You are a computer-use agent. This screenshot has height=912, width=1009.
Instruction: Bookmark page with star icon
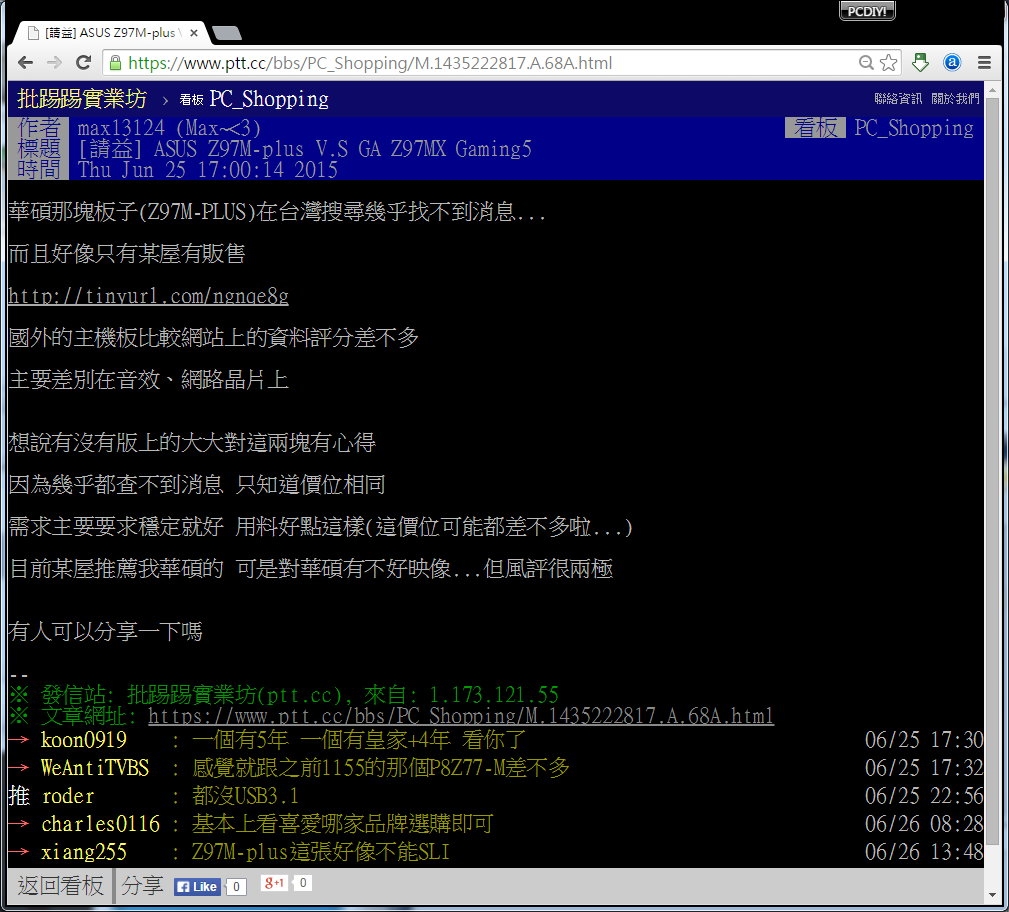tap(888, 62)
